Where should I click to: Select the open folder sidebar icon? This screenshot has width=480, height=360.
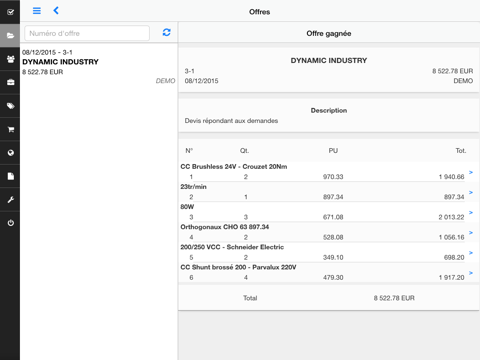(x=10, y=35)
